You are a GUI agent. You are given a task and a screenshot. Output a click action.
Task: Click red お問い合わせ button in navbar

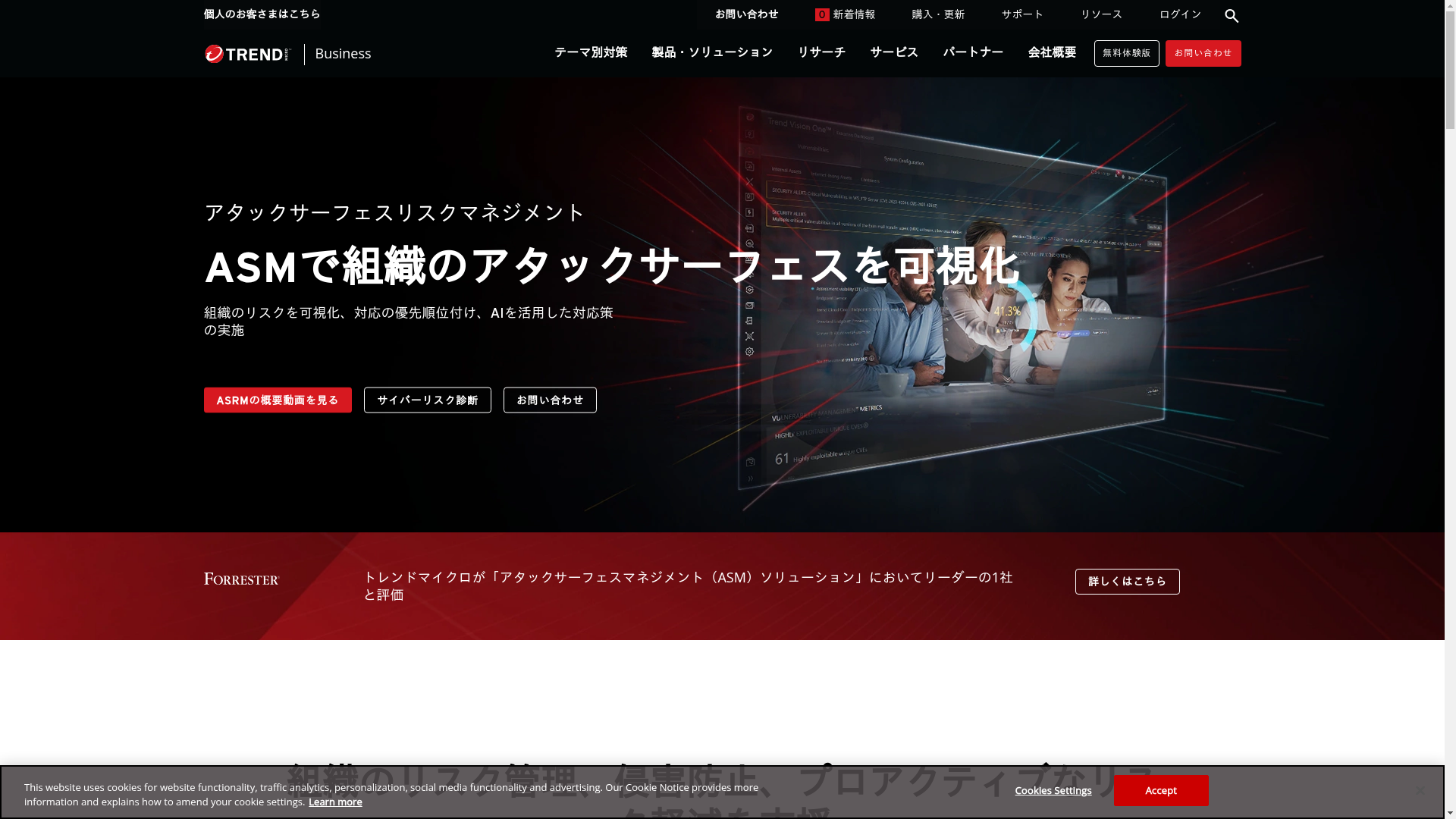click(1203, 53)
